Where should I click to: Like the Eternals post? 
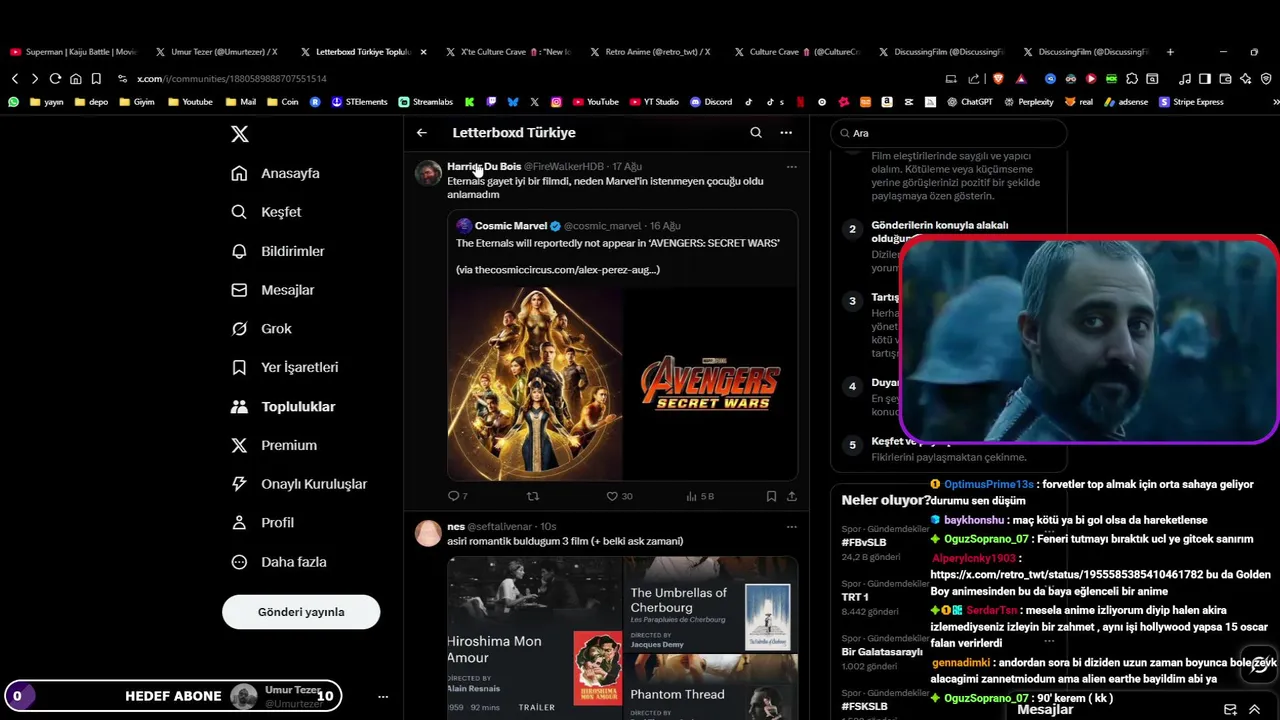click(619, 496)
